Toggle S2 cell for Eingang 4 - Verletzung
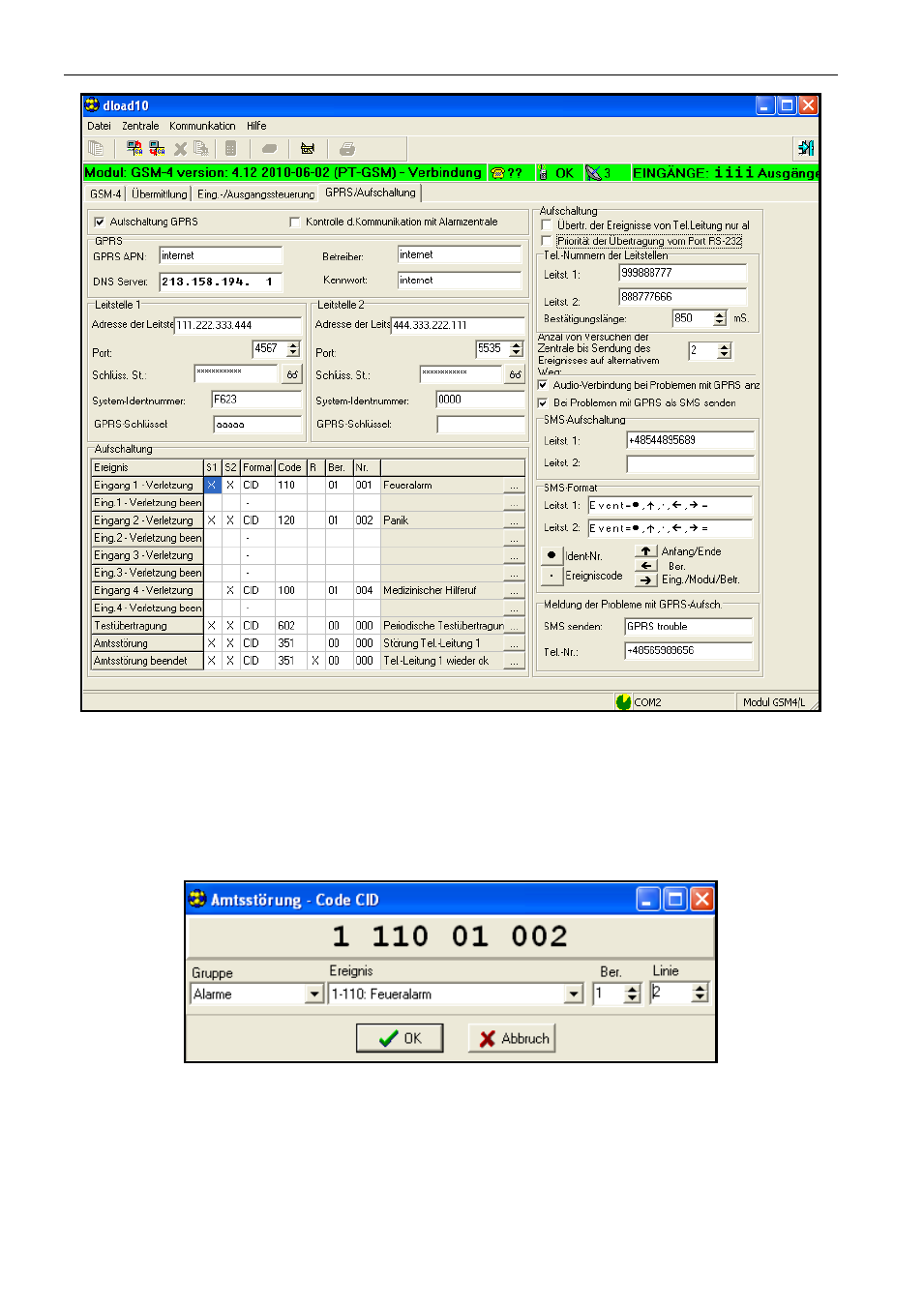 230,590
